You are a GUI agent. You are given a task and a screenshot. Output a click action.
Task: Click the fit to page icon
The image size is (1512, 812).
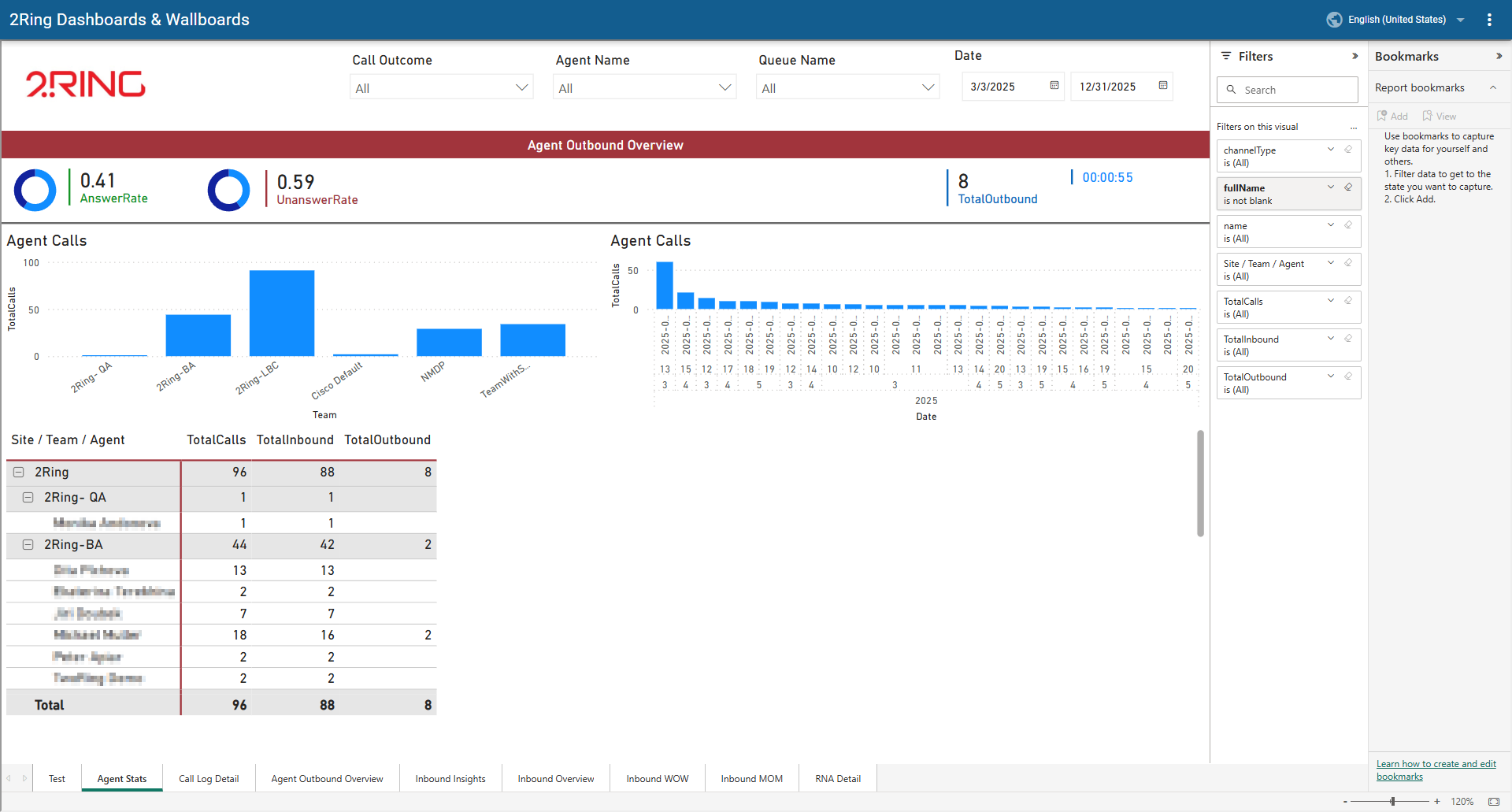1493,802
